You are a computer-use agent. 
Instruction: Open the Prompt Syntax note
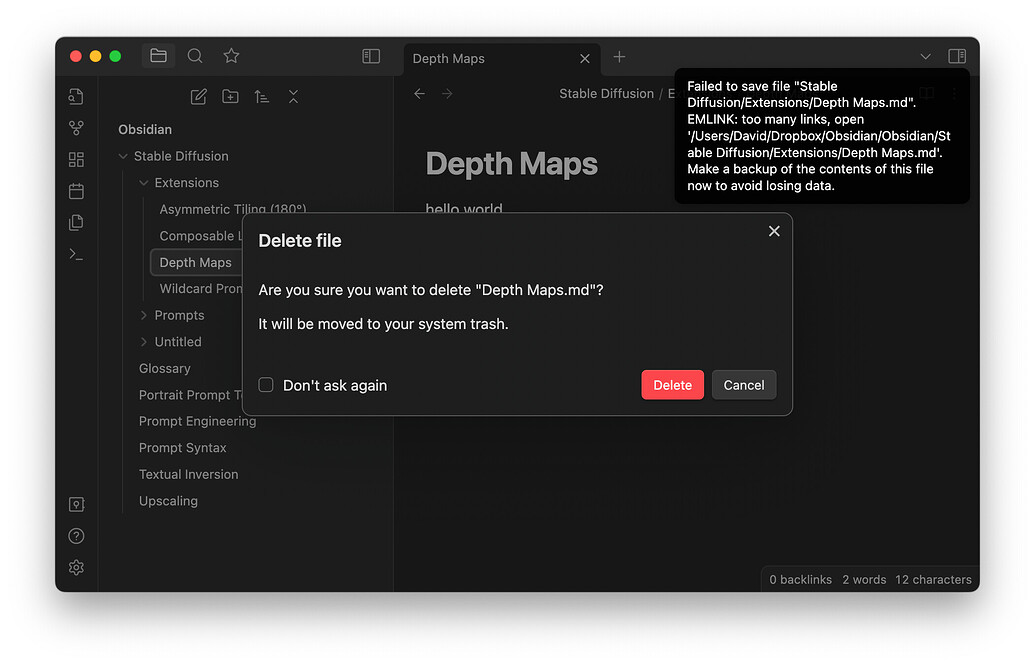pos(182,448)
